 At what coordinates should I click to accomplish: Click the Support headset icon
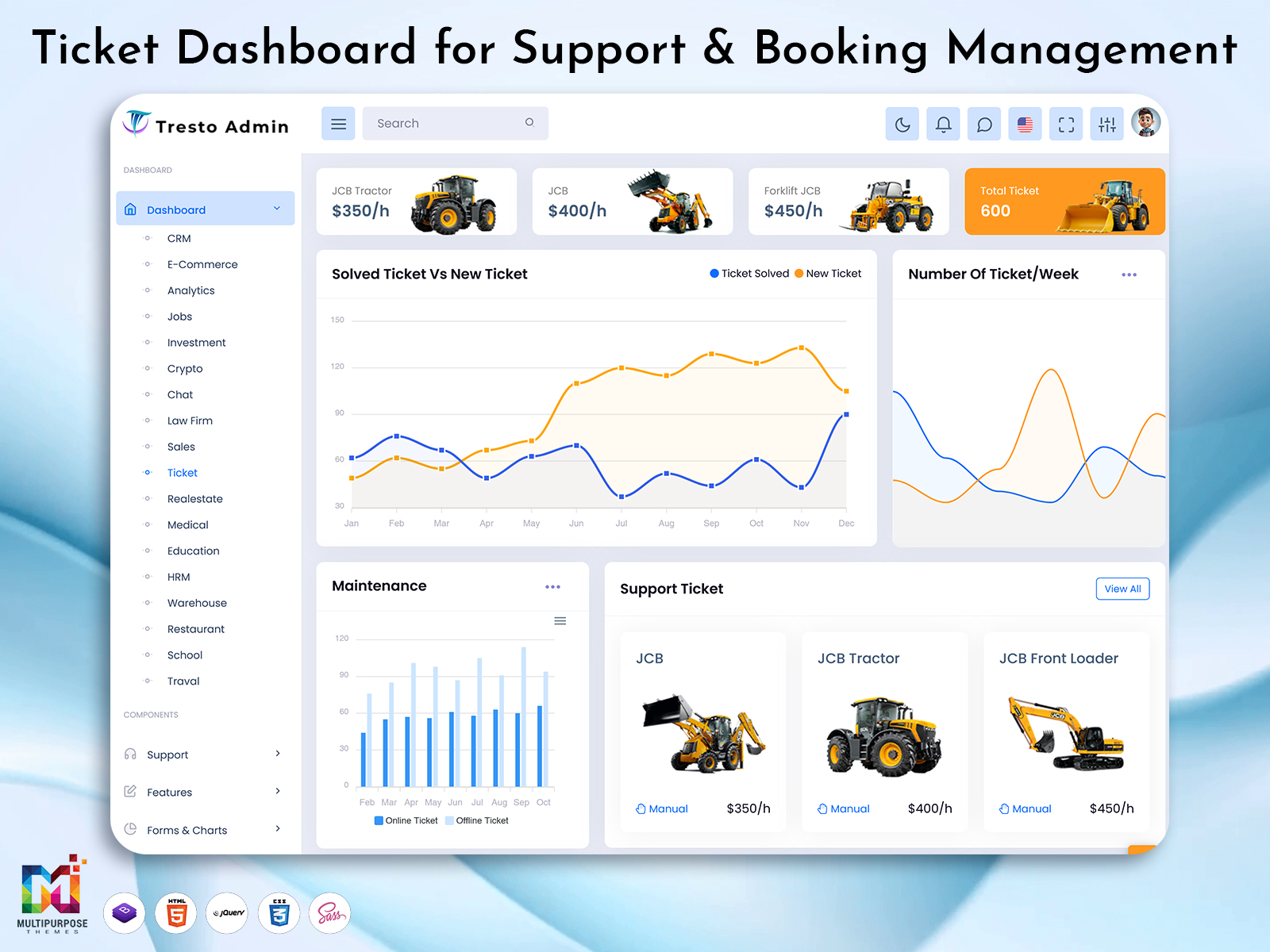(x=130, y=754)
